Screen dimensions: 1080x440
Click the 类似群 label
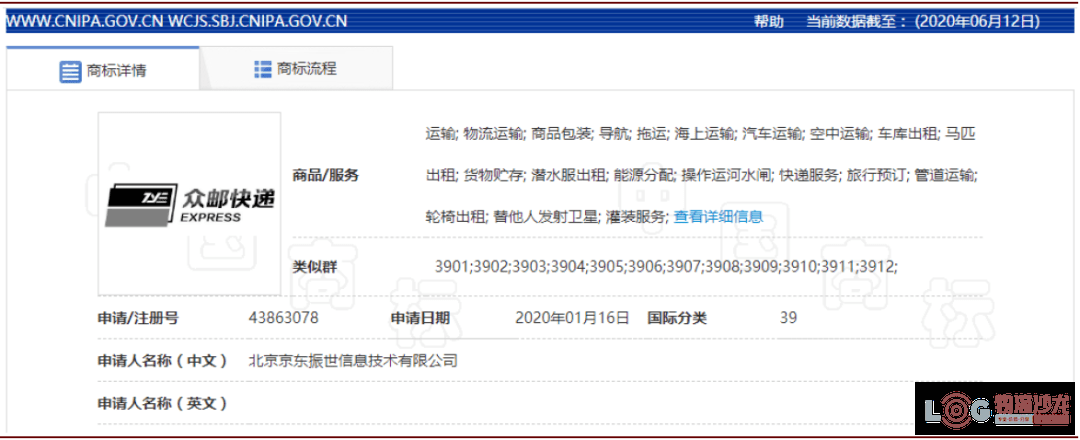(x=315, y=267)
